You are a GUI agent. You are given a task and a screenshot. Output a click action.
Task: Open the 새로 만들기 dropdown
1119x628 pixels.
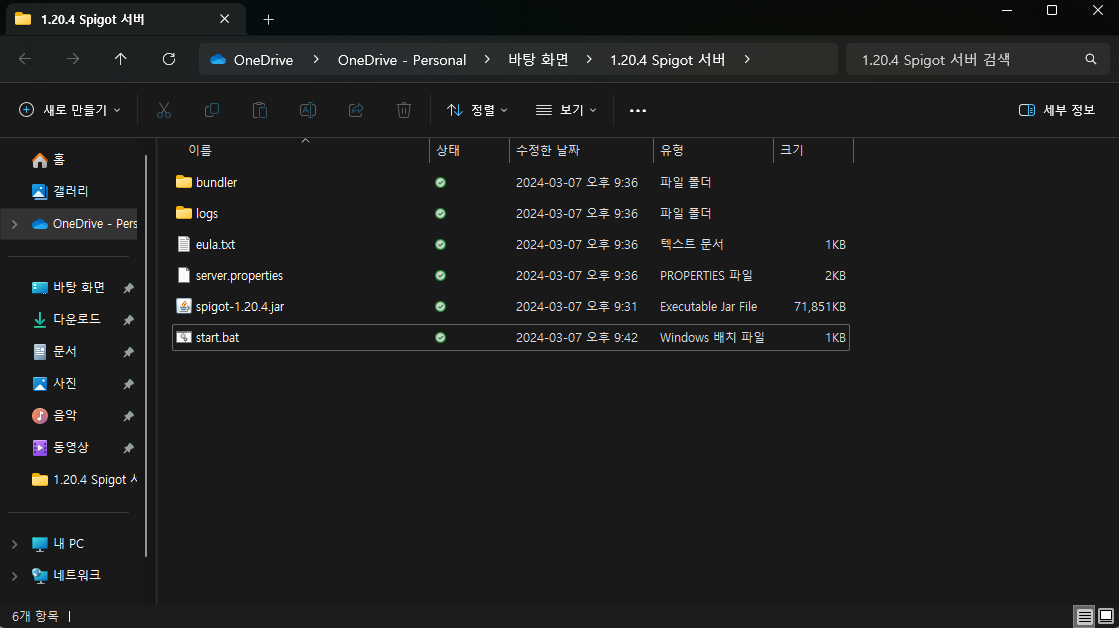pyautogui.click(x=69, y=110)
